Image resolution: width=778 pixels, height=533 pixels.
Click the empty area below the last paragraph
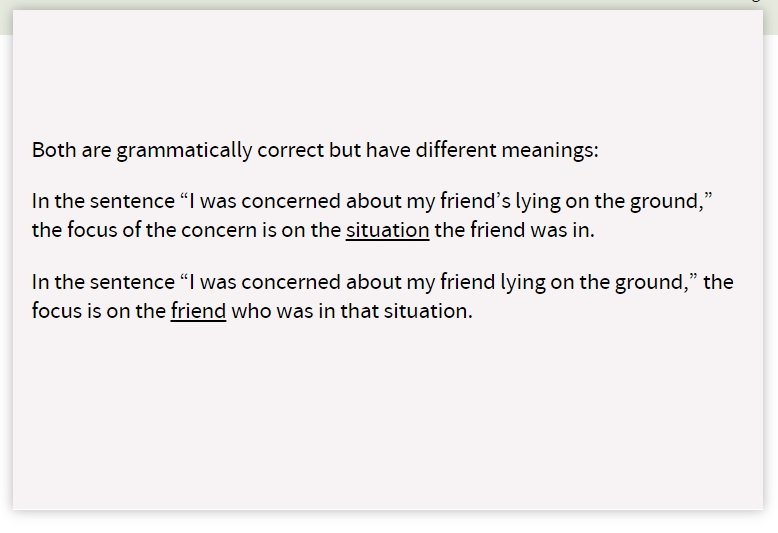[x=388, y=420]
